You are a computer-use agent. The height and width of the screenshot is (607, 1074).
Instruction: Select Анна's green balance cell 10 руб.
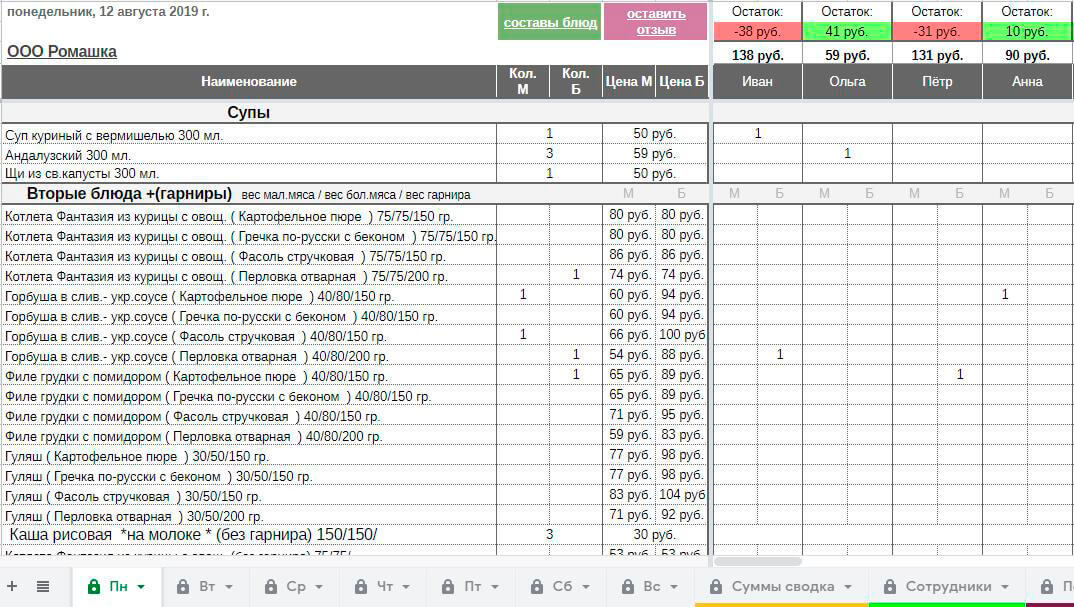pos(1027,31)
